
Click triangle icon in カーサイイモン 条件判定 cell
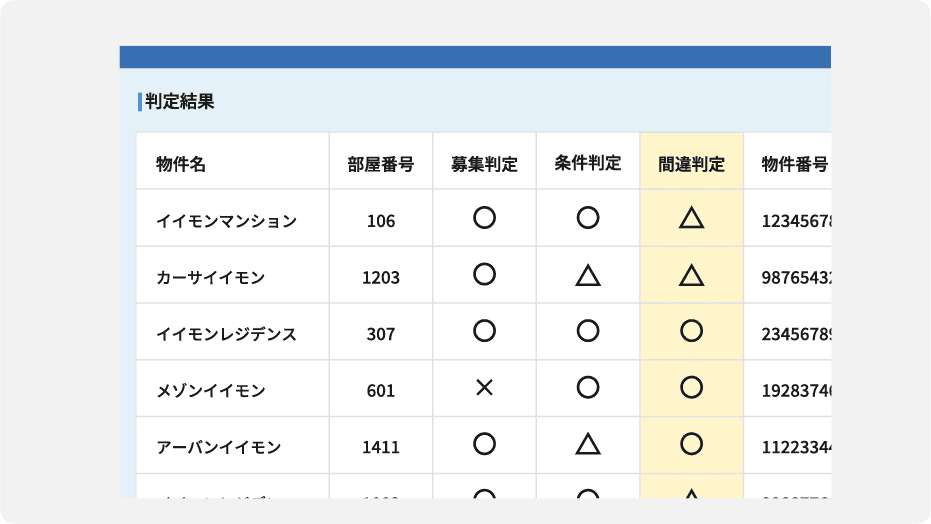pos(588,275)
